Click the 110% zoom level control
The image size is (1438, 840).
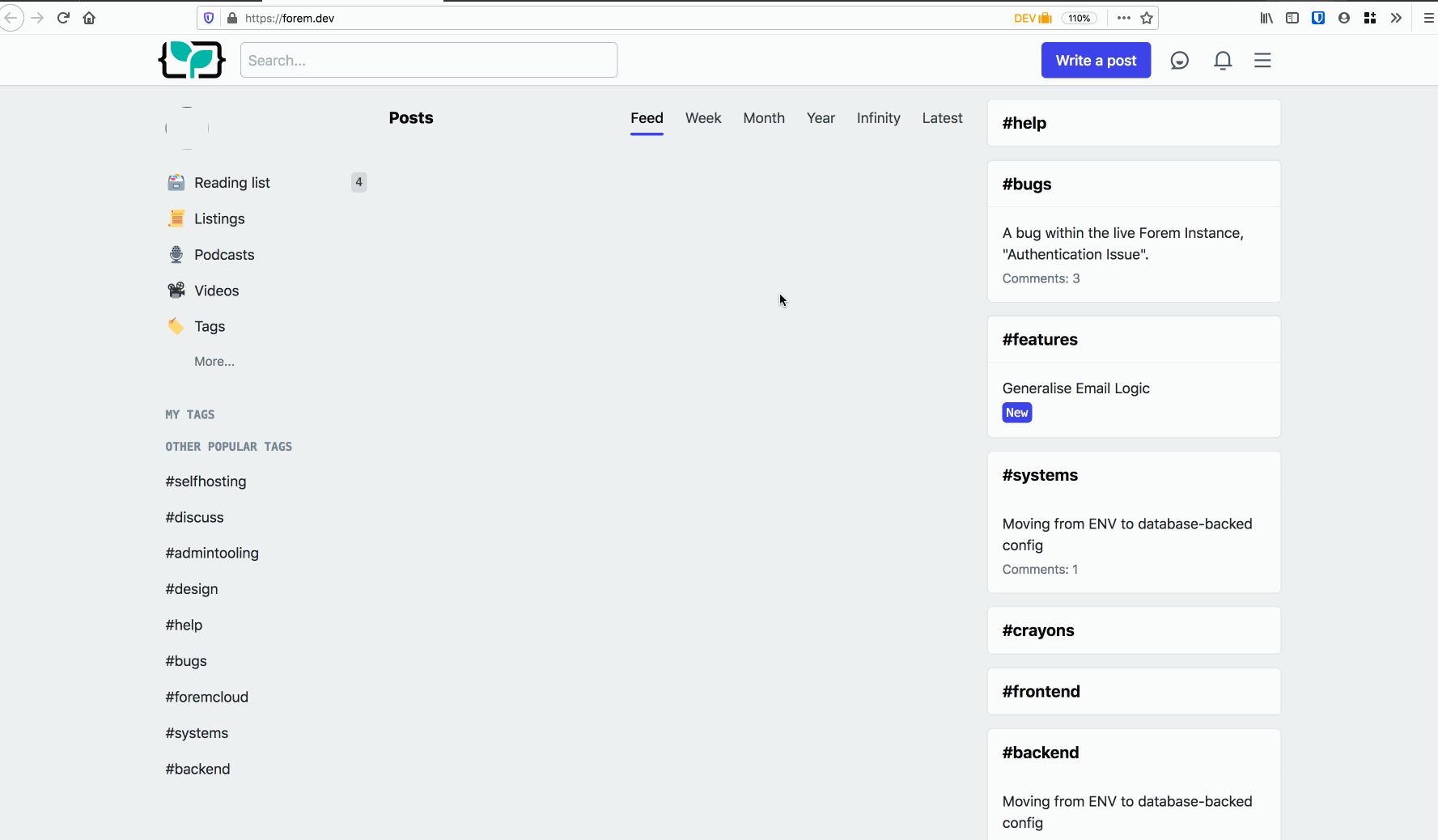1079,17
